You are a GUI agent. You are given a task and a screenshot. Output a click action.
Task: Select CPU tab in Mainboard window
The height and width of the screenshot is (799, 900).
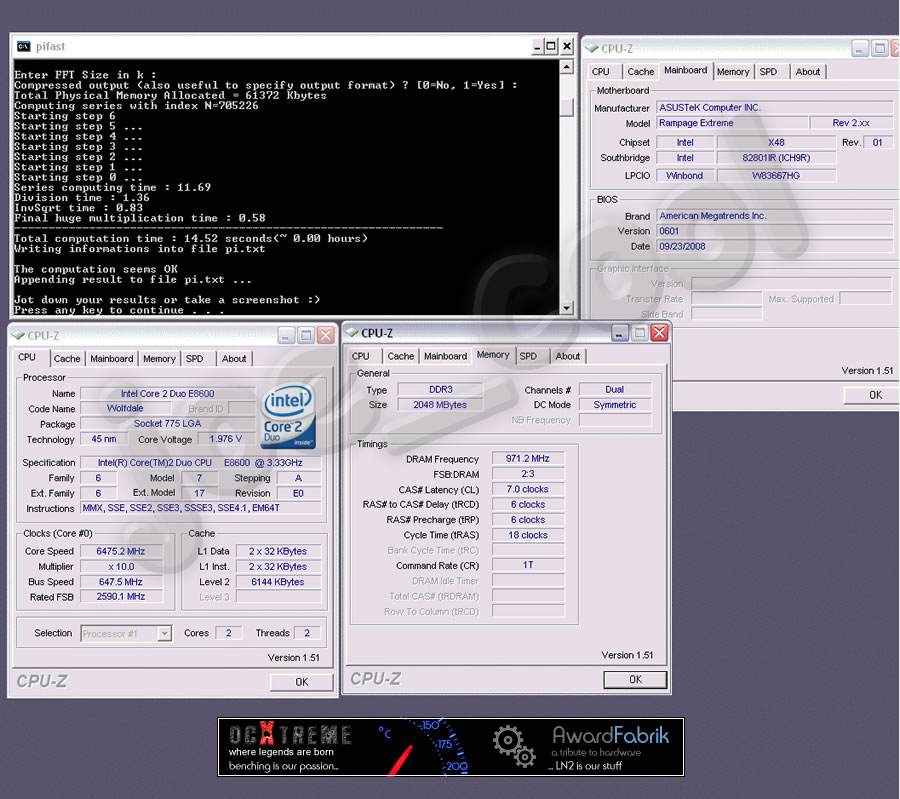pos(600,72)
